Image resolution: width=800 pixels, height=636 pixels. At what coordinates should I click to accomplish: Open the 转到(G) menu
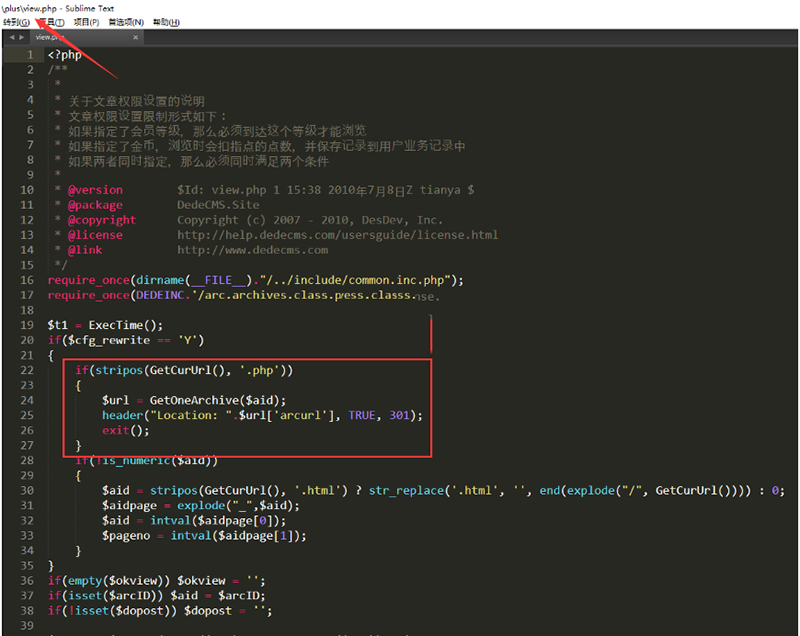(x=16, y=22)
